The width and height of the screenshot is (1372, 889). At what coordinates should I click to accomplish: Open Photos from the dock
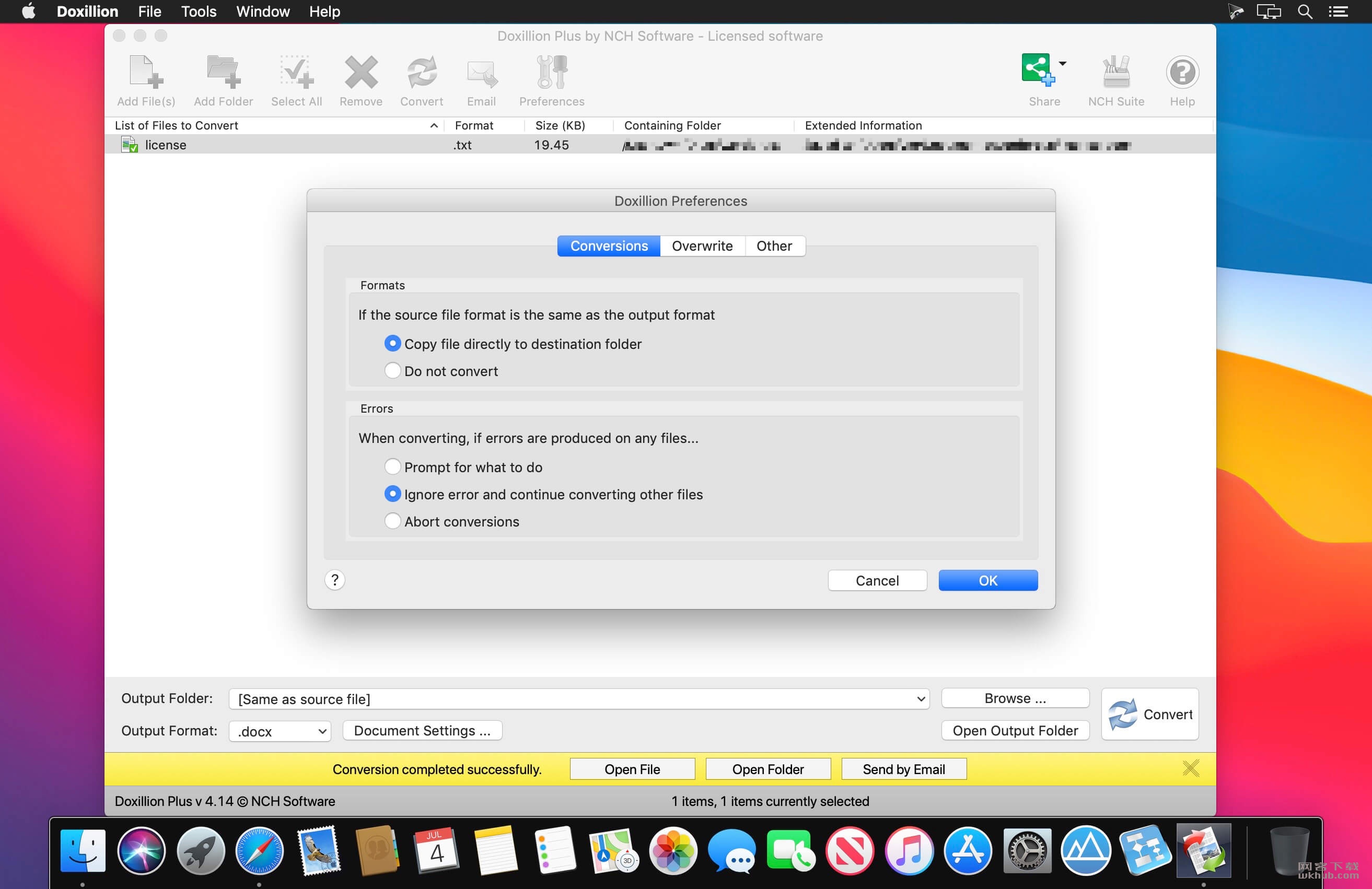coord(673,851)
